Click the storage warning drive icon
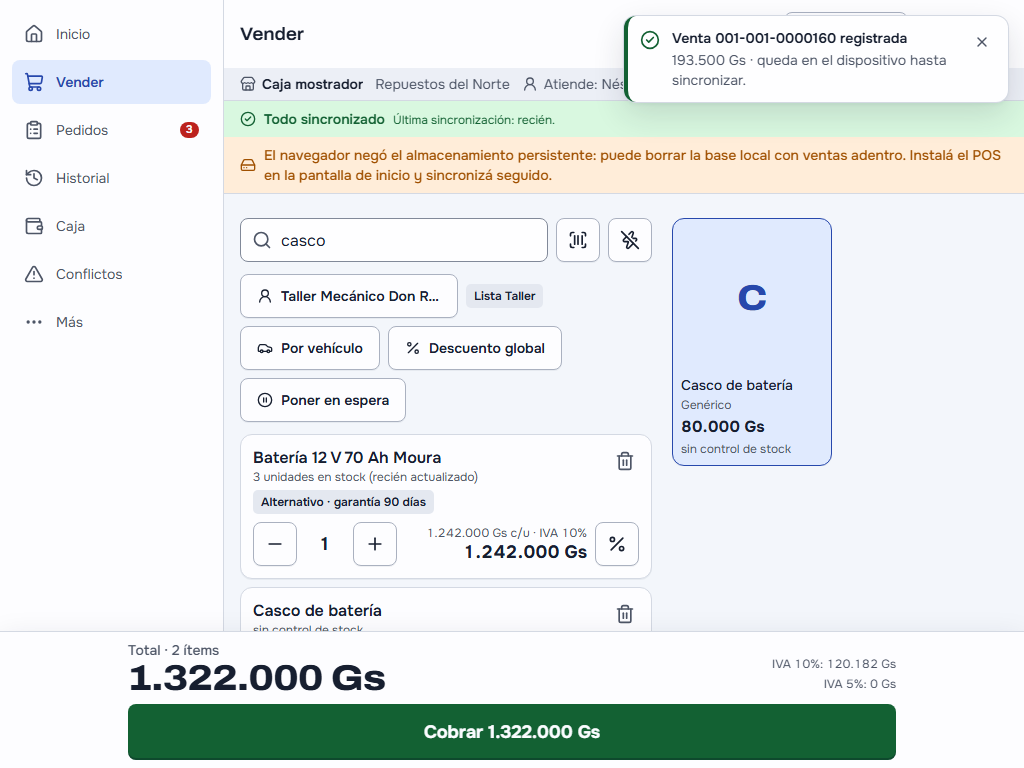 tap(248, 165)
